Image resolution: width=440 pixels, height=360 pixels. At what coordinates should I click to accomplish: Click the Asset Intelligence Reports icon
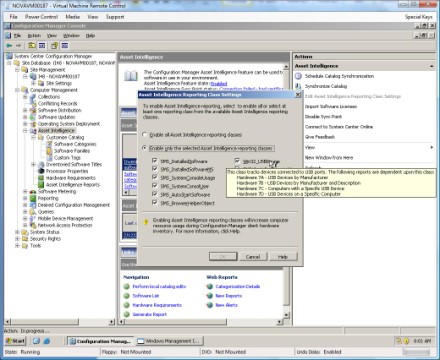41,184
